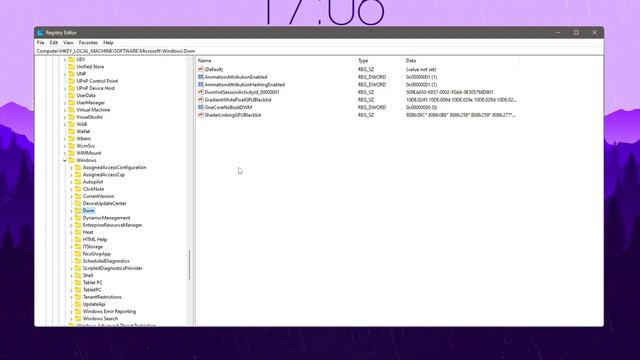Click the ShaderLinkingGPUBlacklist value icon

pos(200,115)
